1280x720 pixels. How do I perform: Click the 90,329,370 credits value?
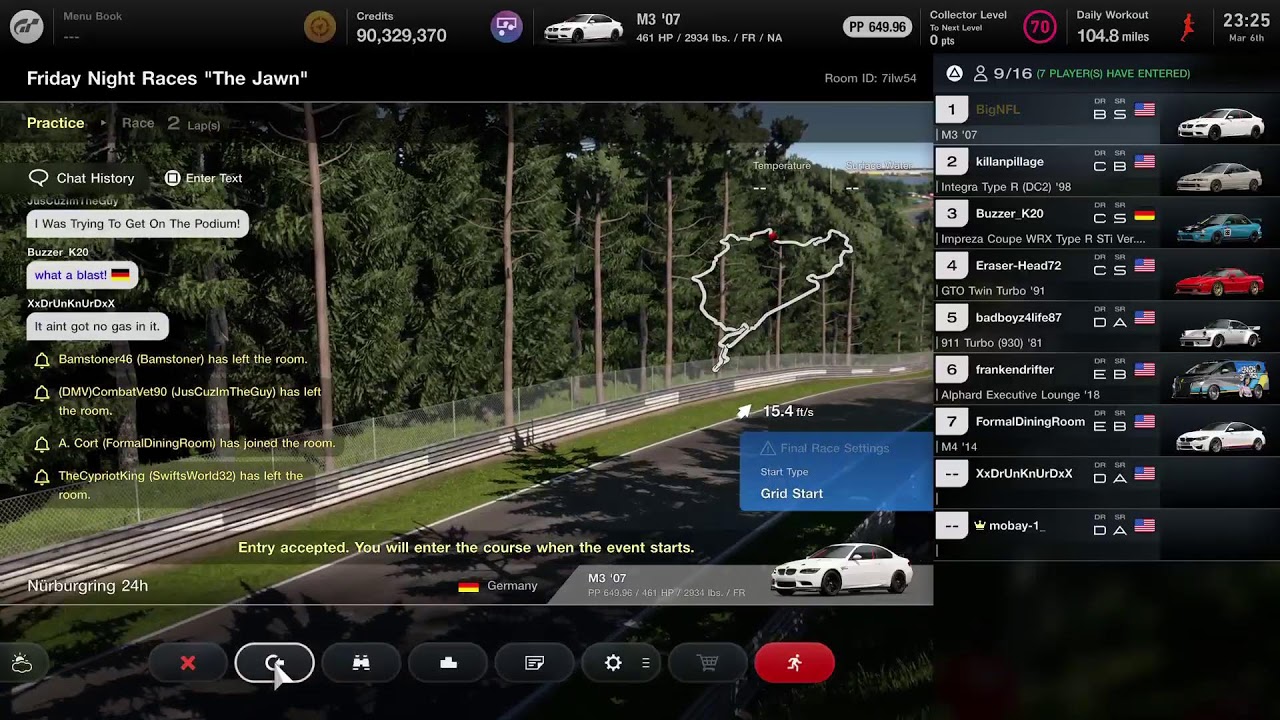coord(401,36)
